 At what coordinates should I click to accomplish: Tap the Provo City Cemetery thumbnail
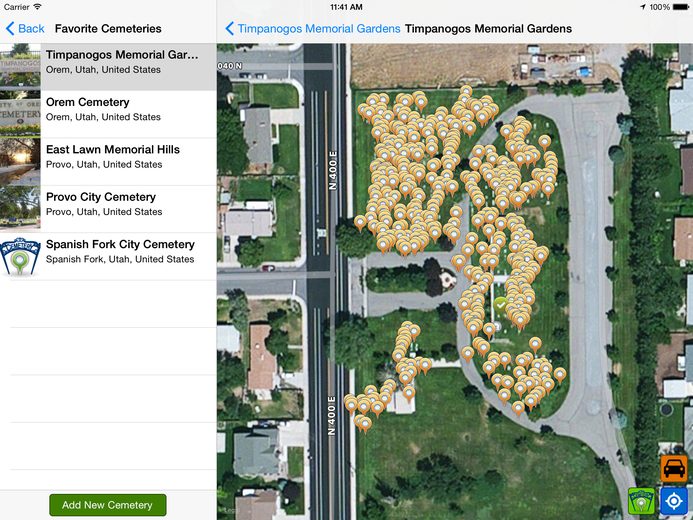[20, 209]
